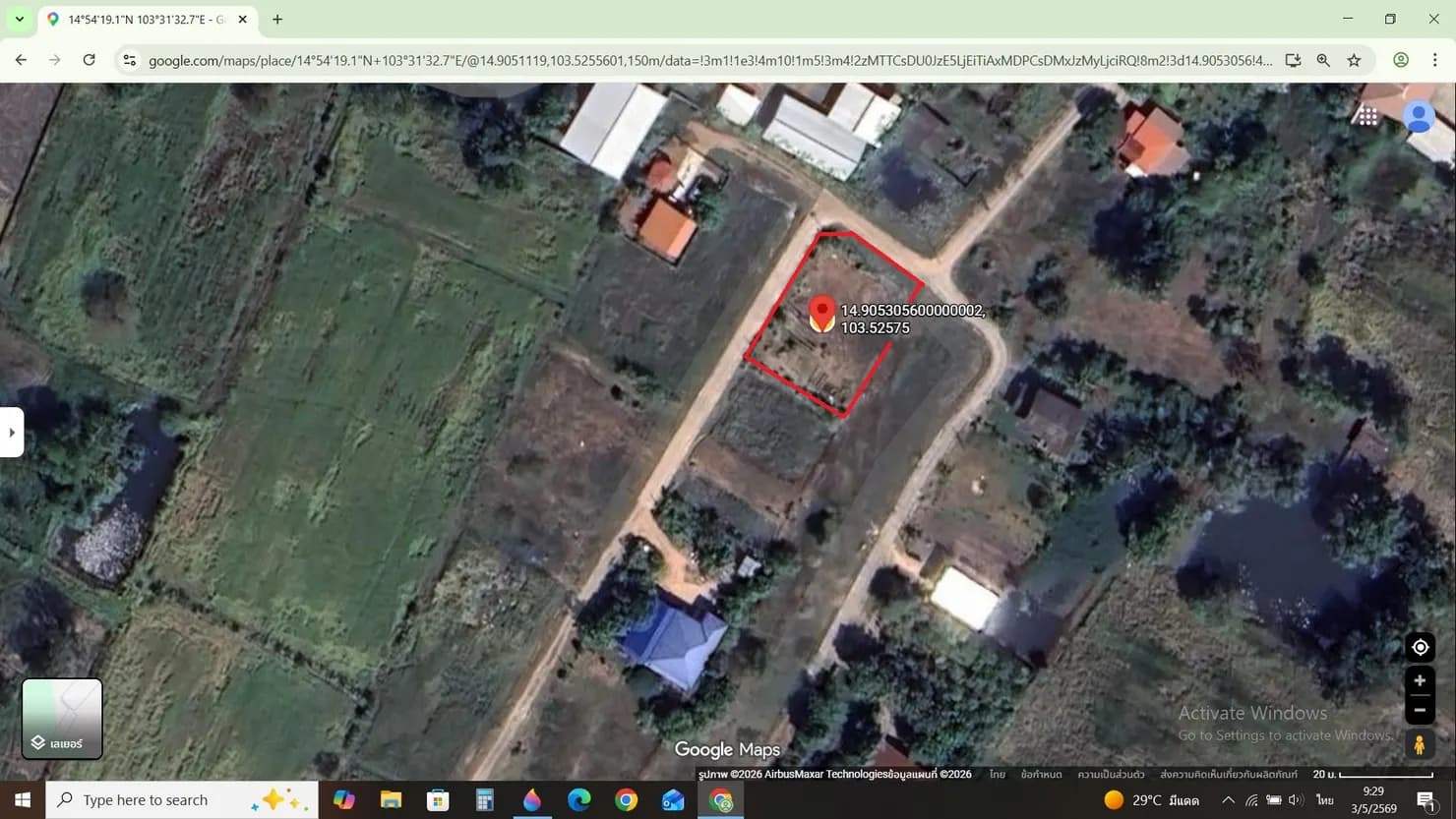Zoom in with the plus button
The image size is (1456, 819).
1420,680
